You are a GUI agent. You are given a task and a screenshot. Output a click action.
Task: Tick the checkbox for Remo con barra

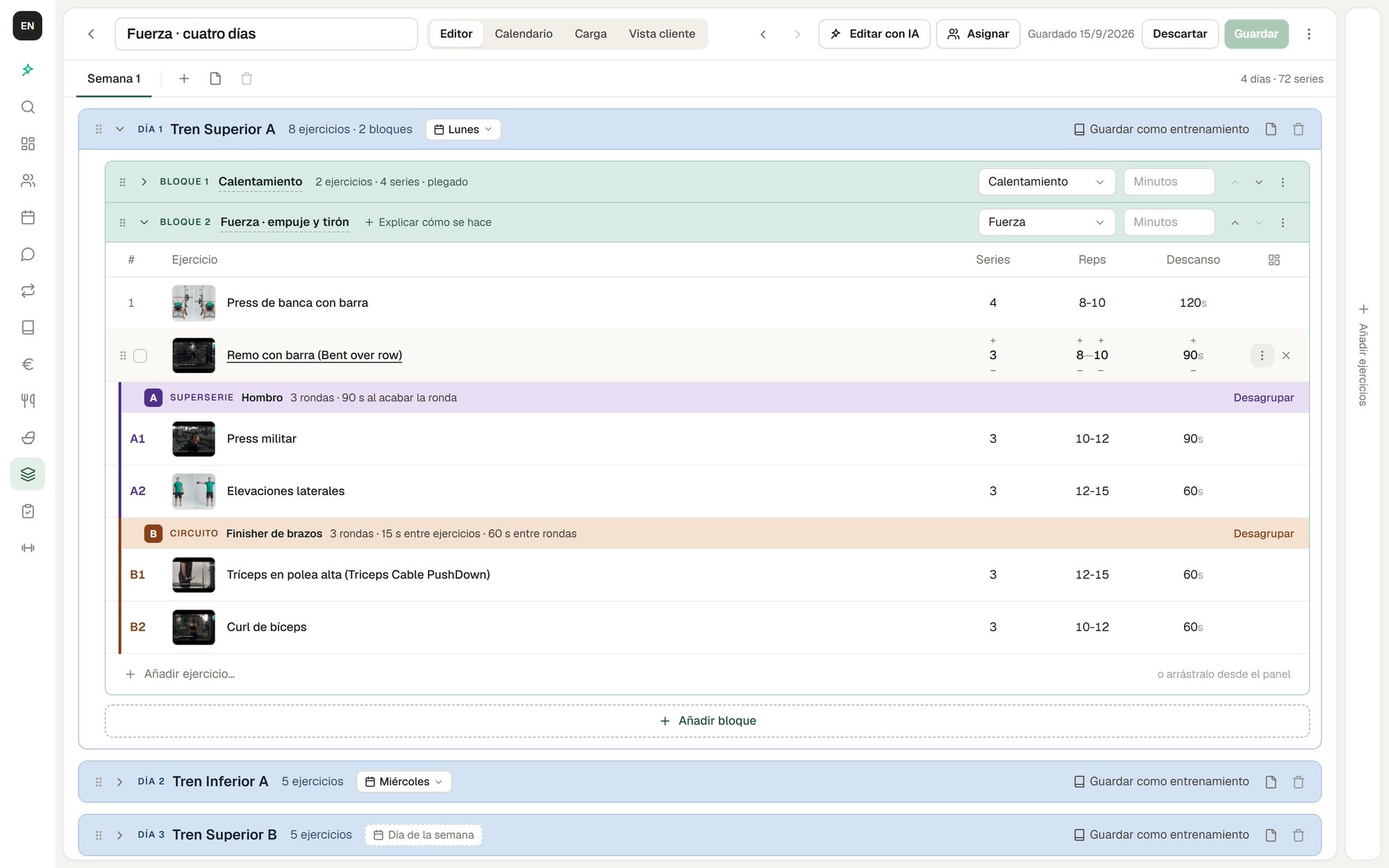click(x=140, y=356)
